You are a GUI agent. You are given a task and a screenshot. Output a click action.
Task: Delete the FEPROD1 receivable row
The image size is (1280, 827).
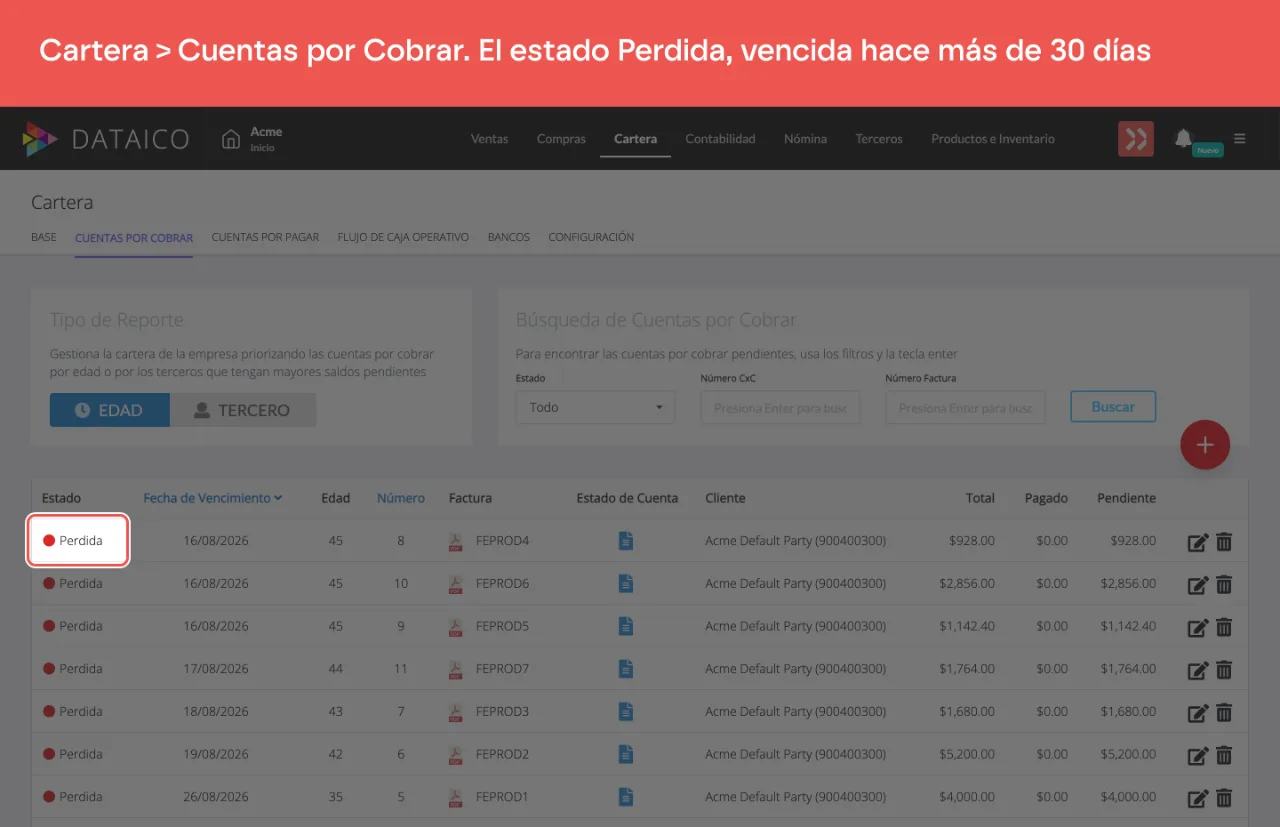tap(1224, 798)
